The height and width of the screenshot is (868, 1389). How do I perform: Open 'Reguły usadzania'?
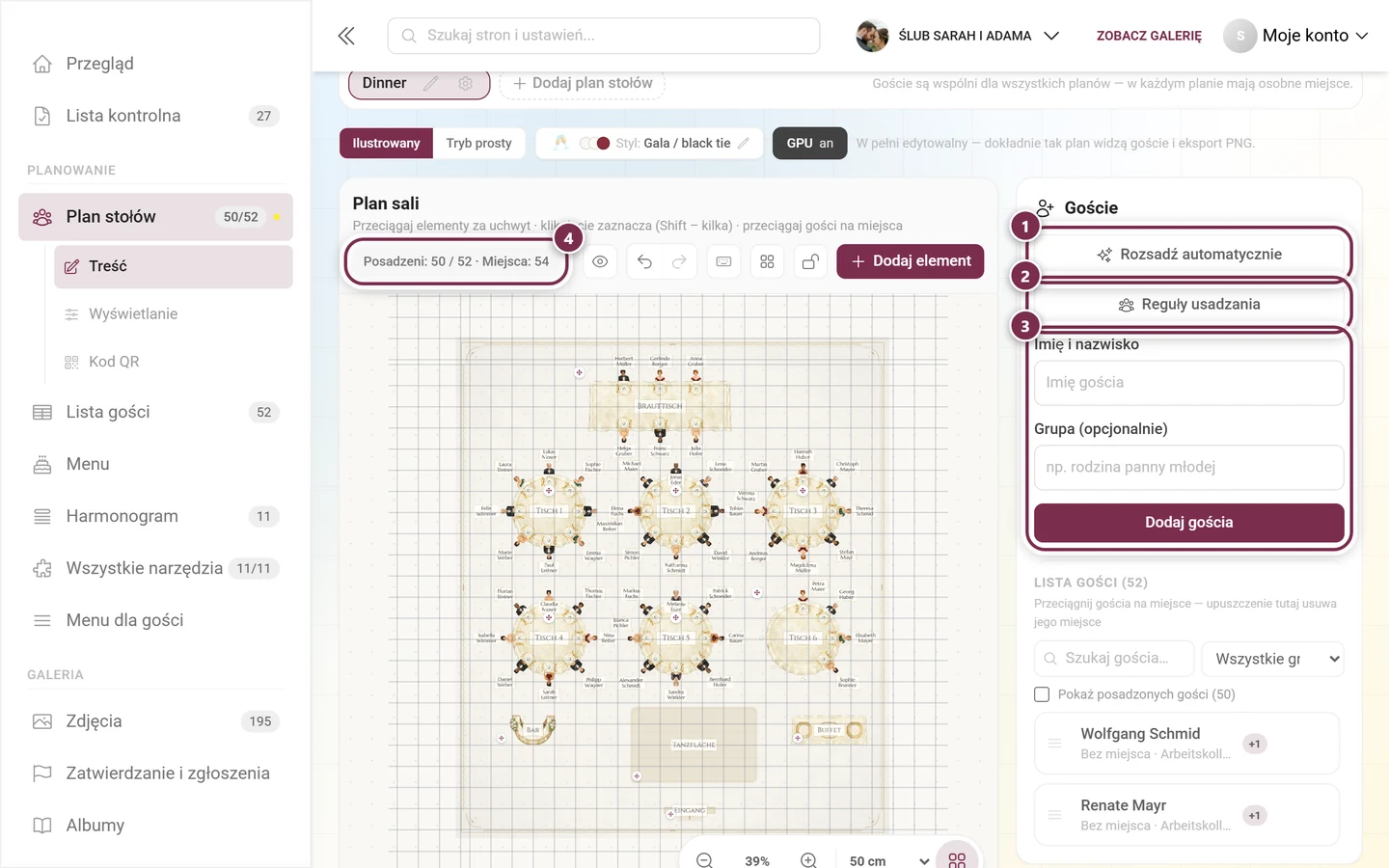click(1189, 305)
